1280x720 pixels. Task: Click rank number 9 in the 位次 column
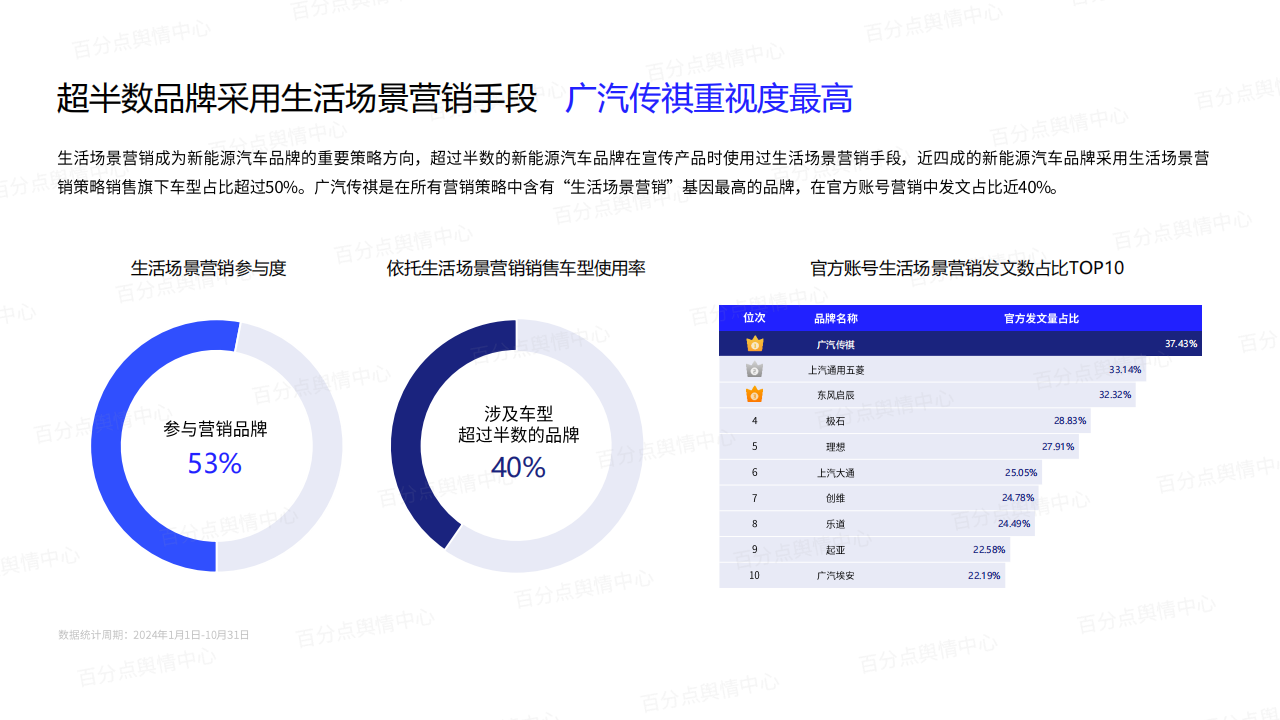(x=755, y=550)
